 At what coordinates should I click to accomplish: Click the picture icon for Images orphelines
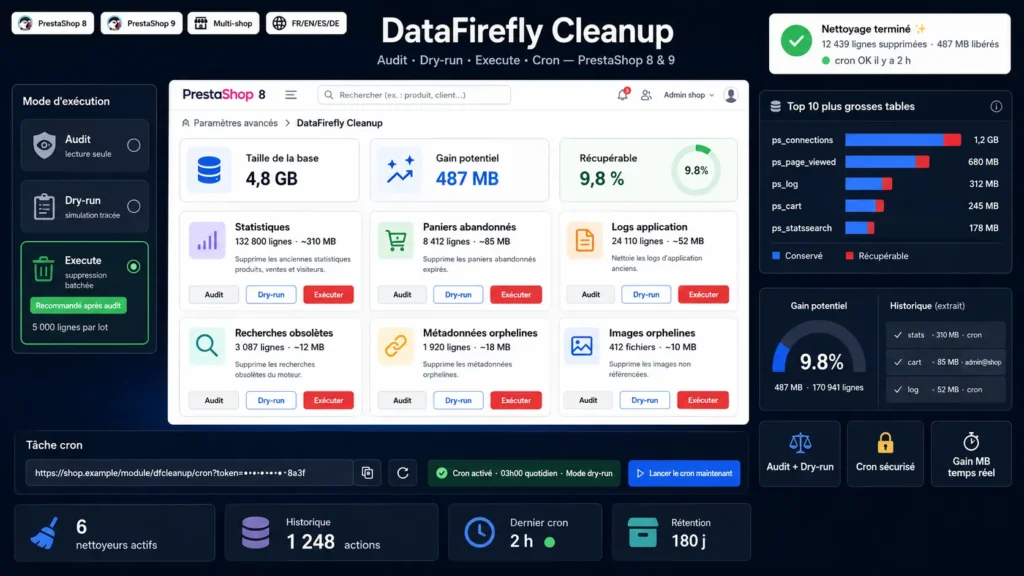[581, 345]
